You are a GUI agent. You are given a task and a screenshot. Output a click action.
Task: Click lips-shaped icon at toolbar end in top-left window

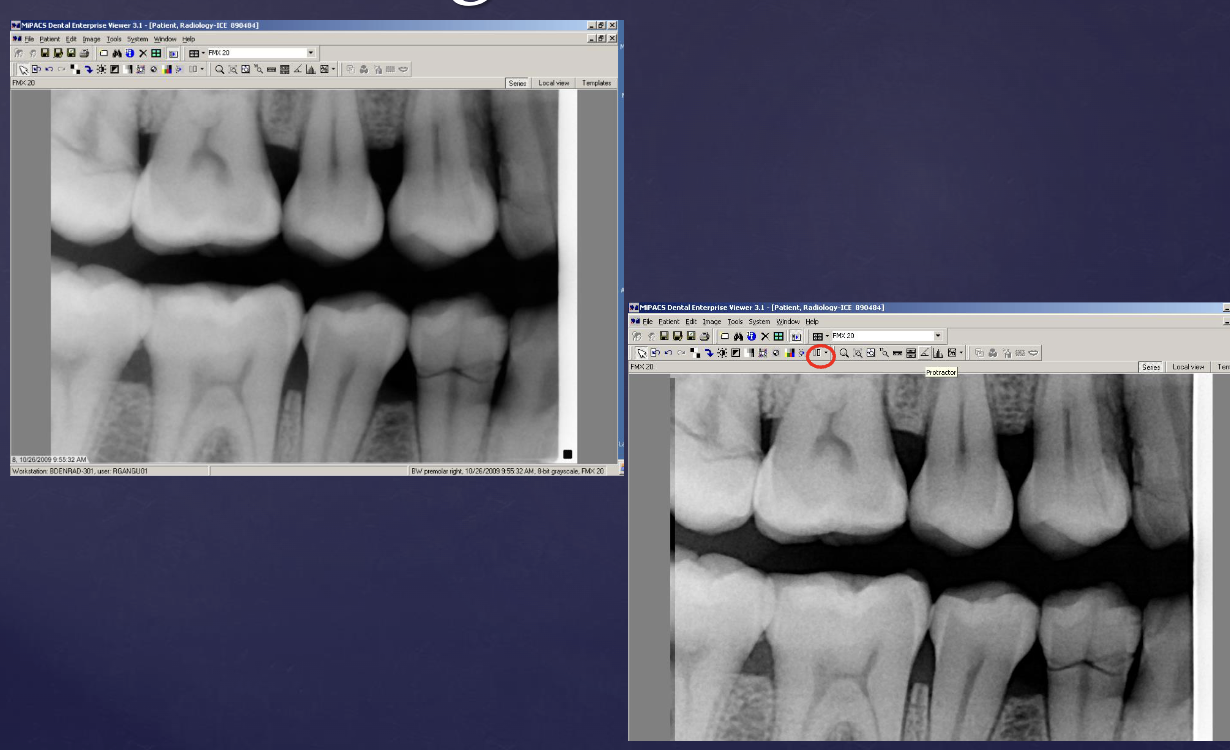[403, 69]
